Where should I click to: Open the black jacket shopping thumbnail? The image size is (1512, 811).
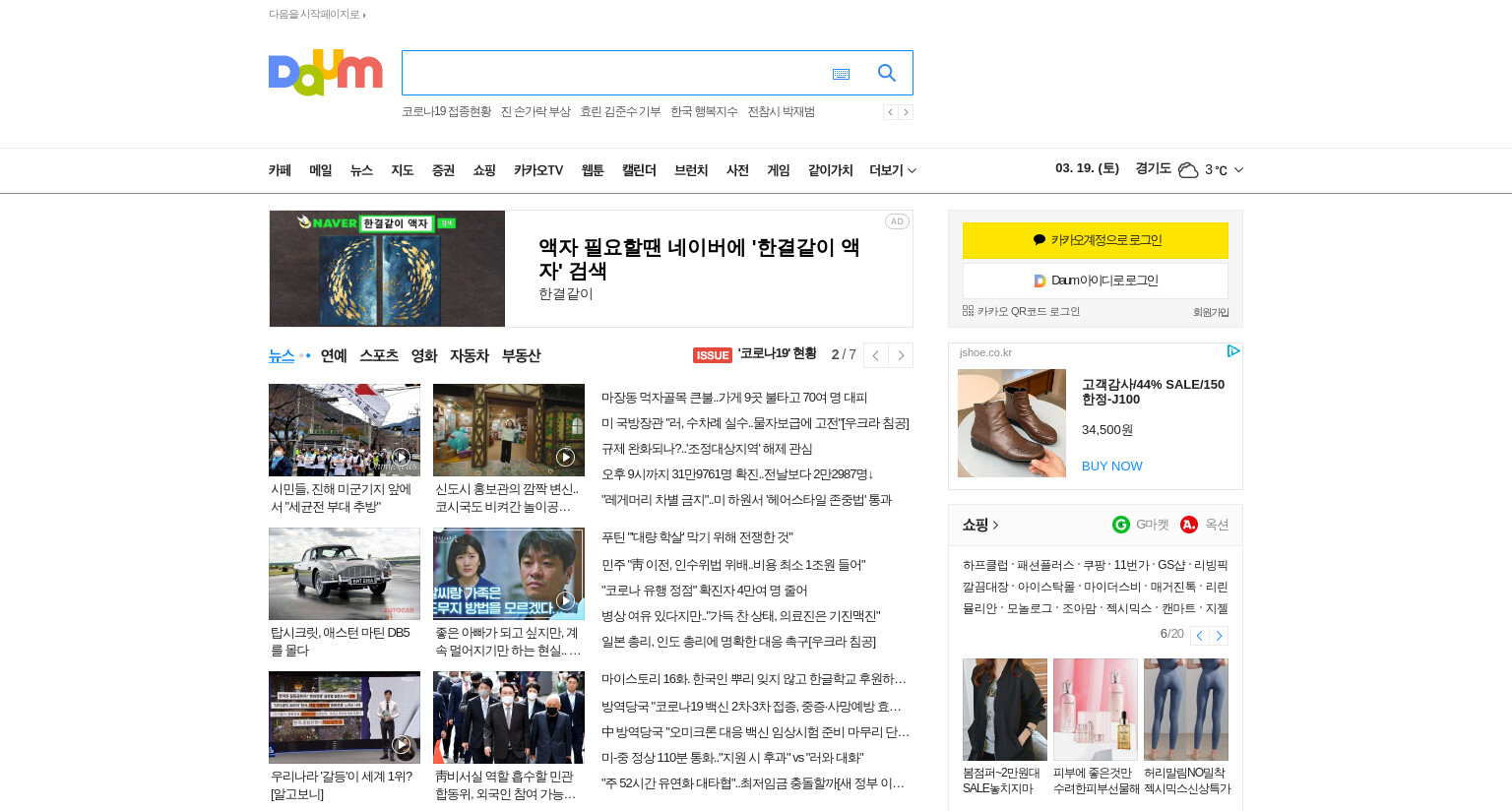[x=1005, y=710]
